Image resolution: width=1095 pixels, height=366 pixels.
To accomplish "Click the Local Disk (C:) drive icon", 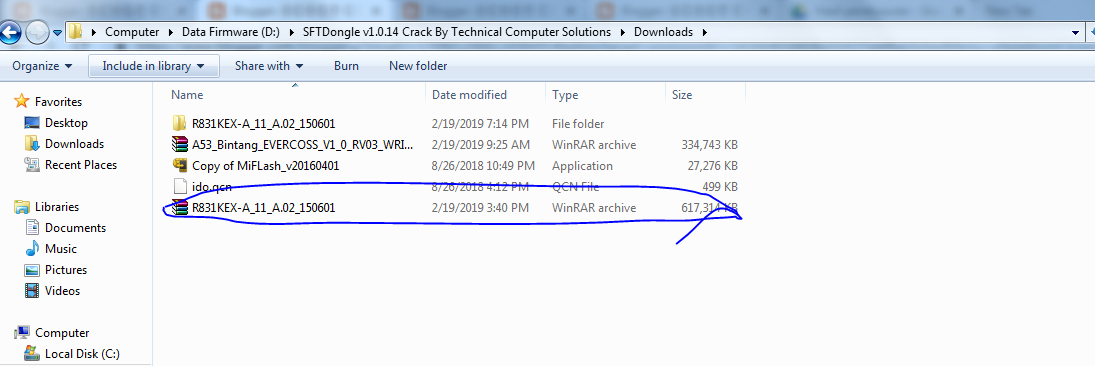I will 32,354.
